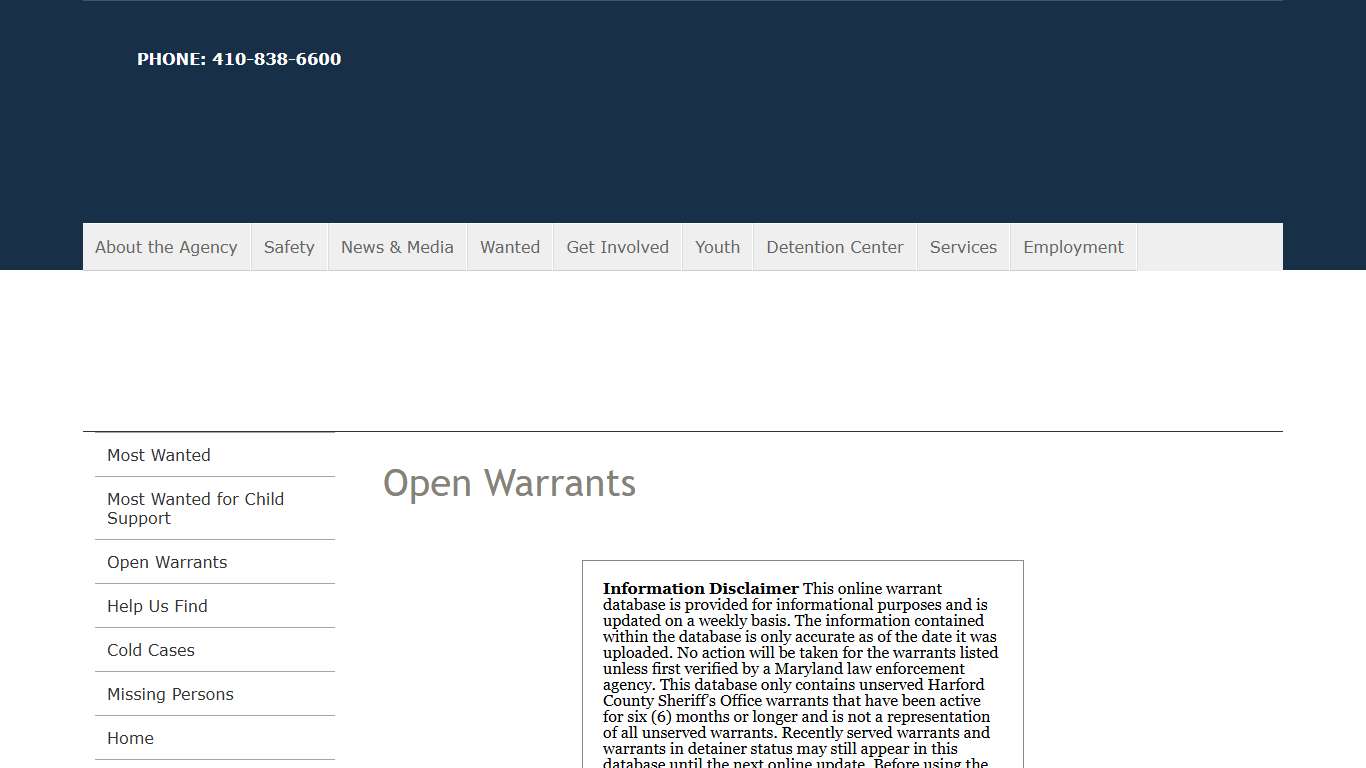Click the 'Open Warrants' page heading

pos(509,483)
